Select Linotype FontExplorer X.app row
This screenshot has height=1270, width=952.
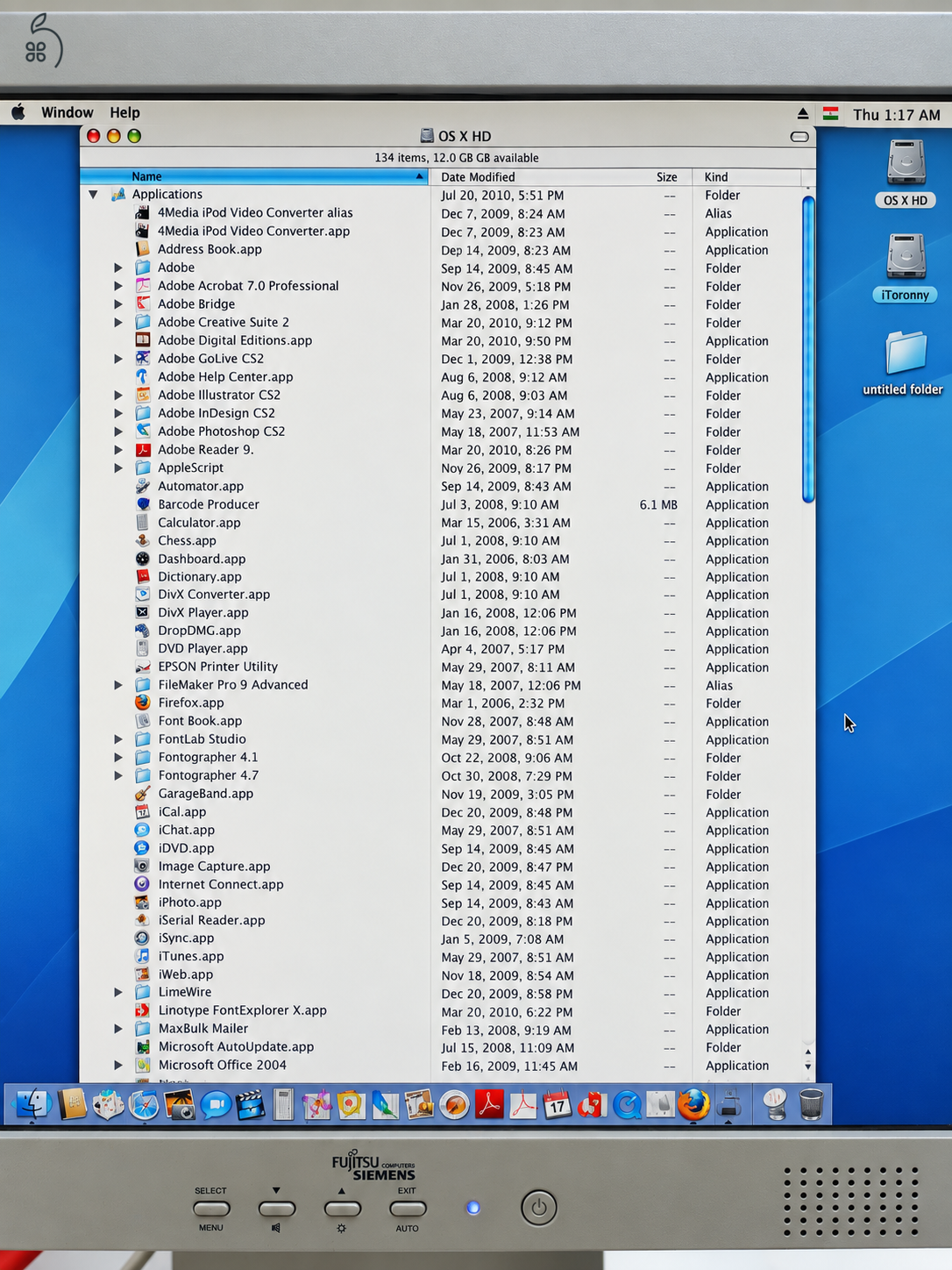[x=448, y=1010]
